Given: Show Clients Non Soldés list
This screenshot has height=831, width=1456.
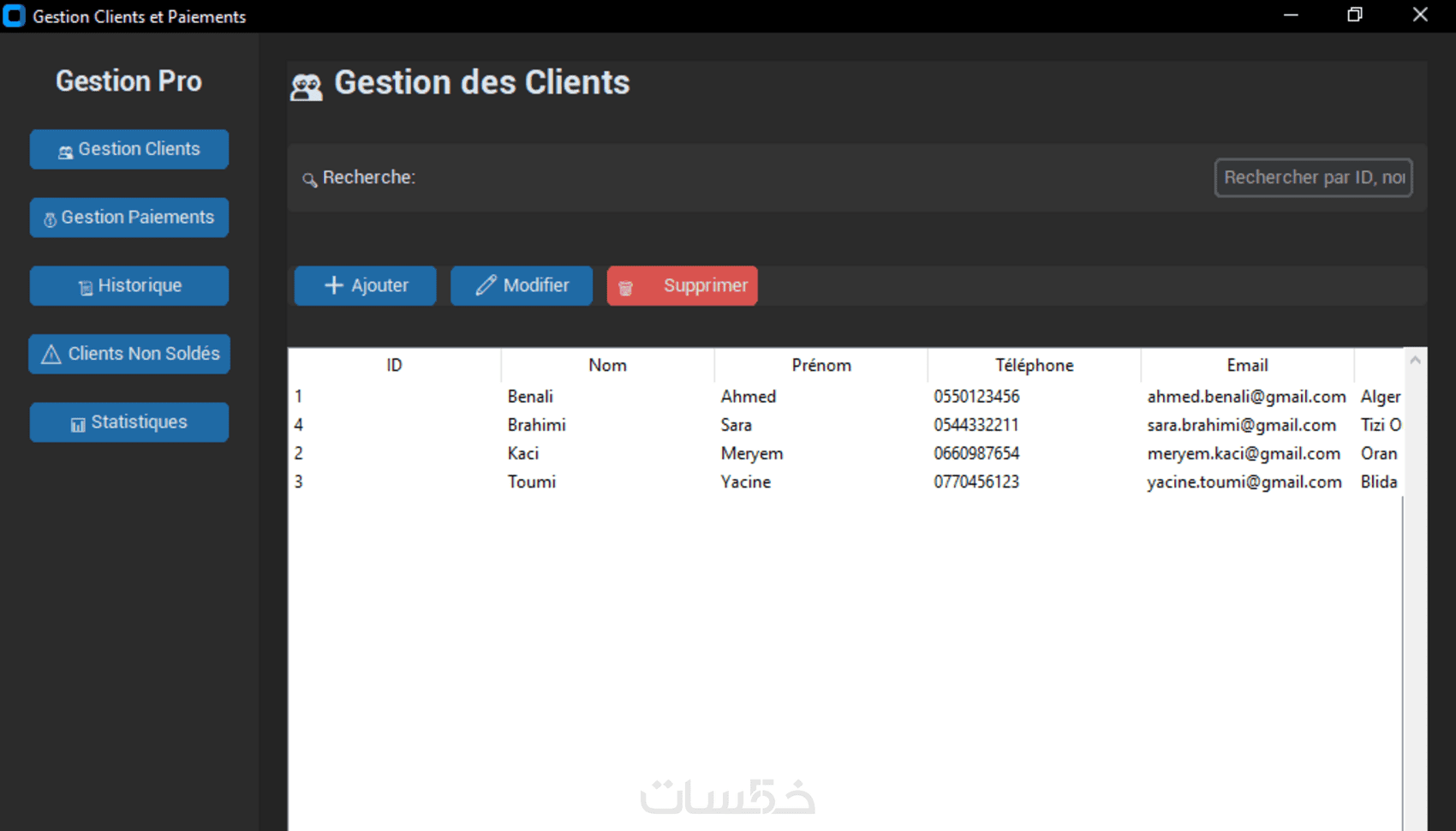Looking at the screenshot, I should tap(129, 354).
